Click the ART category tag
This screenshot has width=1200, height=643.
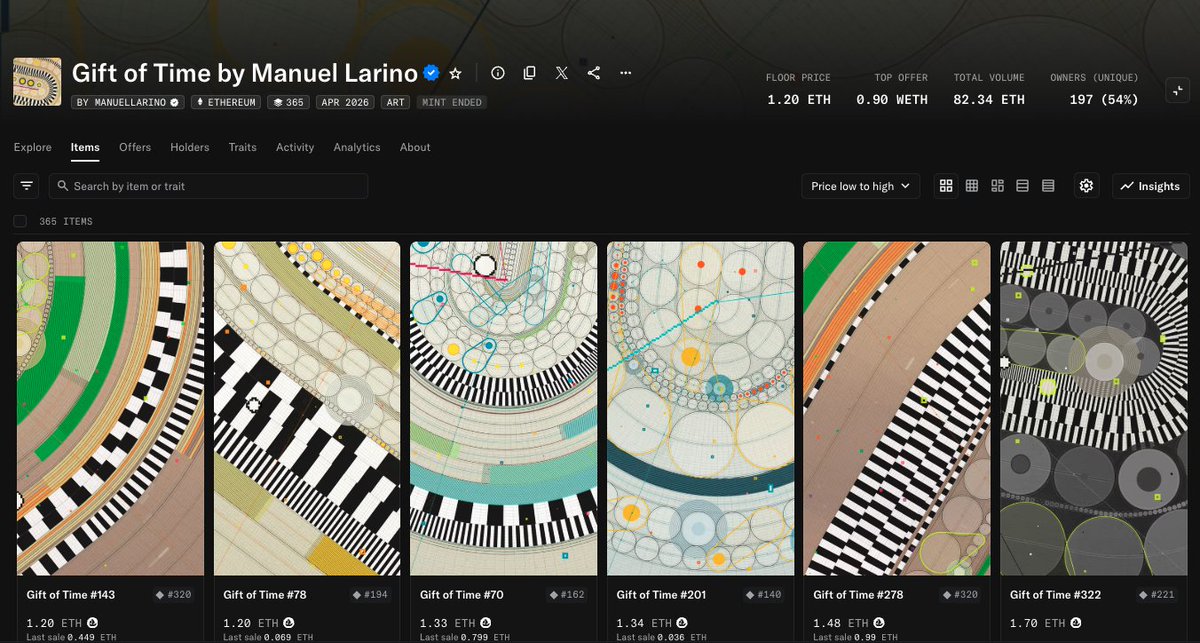tap(396, 102)
